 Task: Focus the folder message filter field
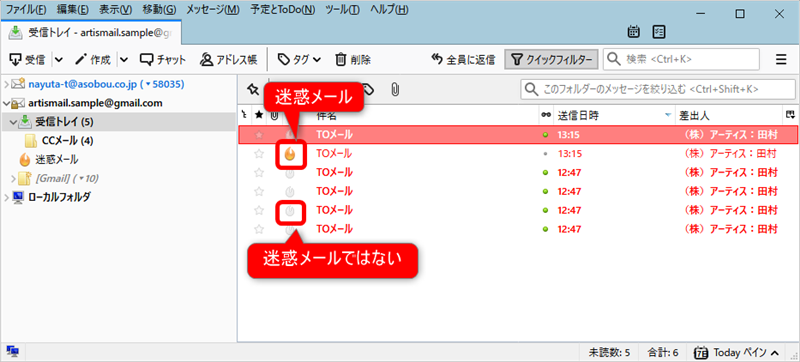[x=658, y=89]
